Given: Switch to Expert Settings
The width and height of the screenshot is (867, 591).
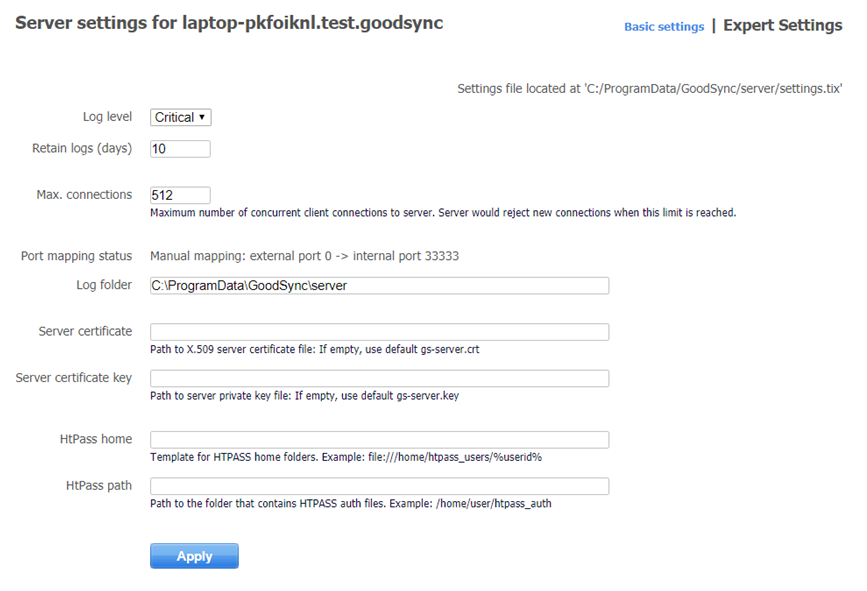Looking at the screenshot, I should [782, 26].
